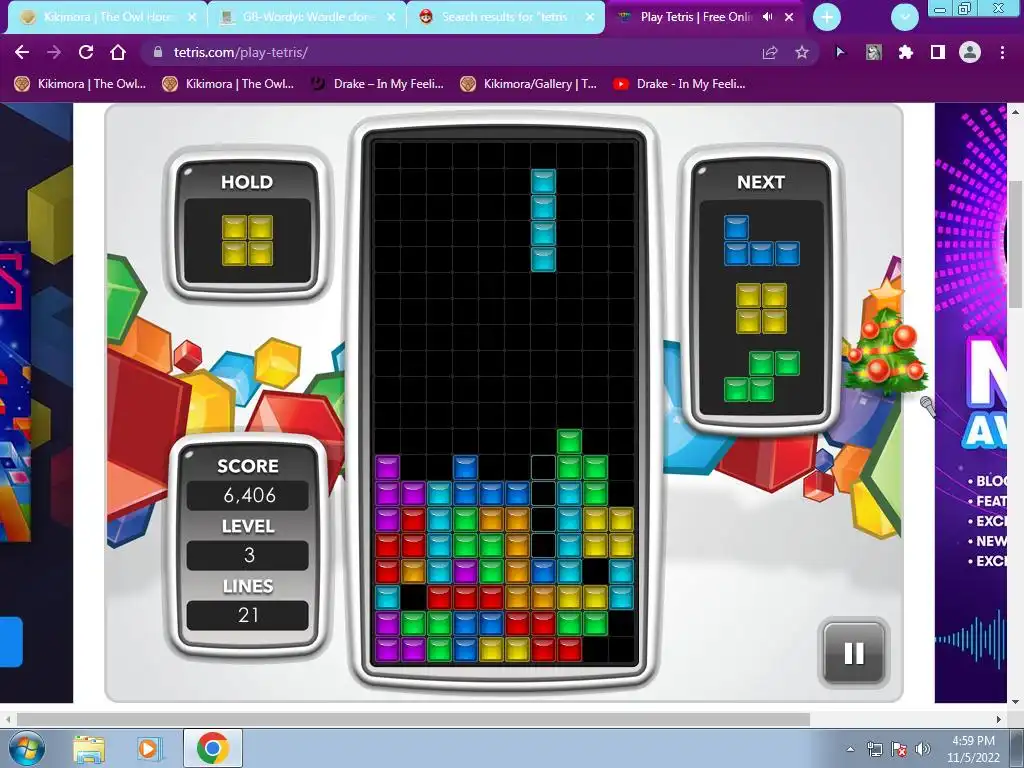Close the Search results for tetris tab
This screenshot has height=768, width=1024.
click(590, 17)
